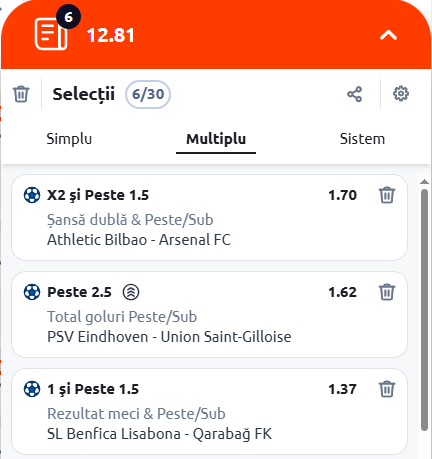The width and height of the screenshot is (432, 459).
Task: Remove the PSV Eindhoven - Union Saint-Gilloise selection
Action: pos(387,292)
